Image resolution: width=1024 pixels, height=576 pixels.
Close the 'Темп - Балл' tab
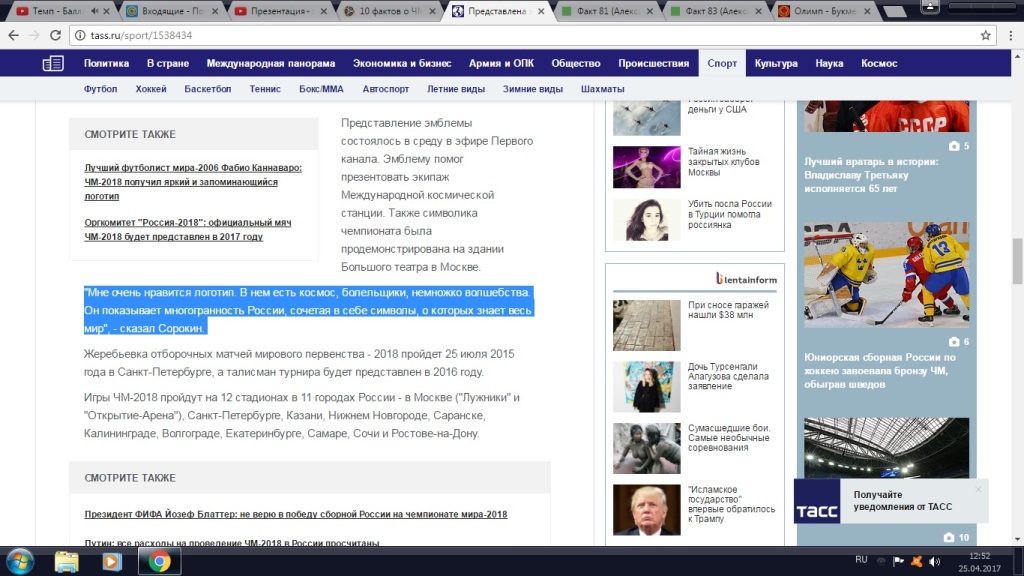tap(106, 11)
